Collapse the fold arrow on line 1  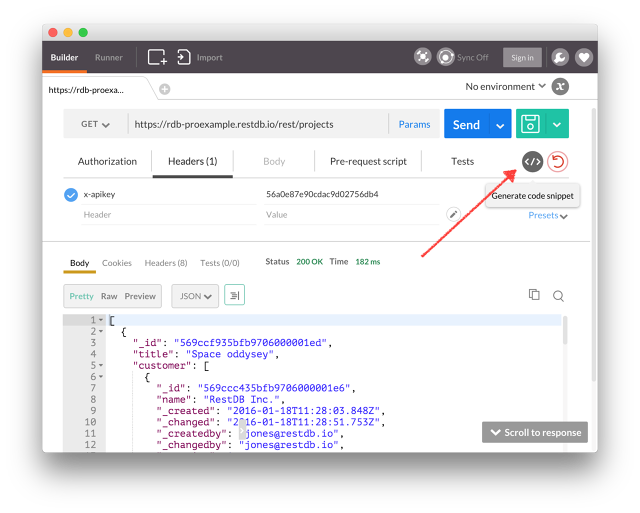[101, 320]
